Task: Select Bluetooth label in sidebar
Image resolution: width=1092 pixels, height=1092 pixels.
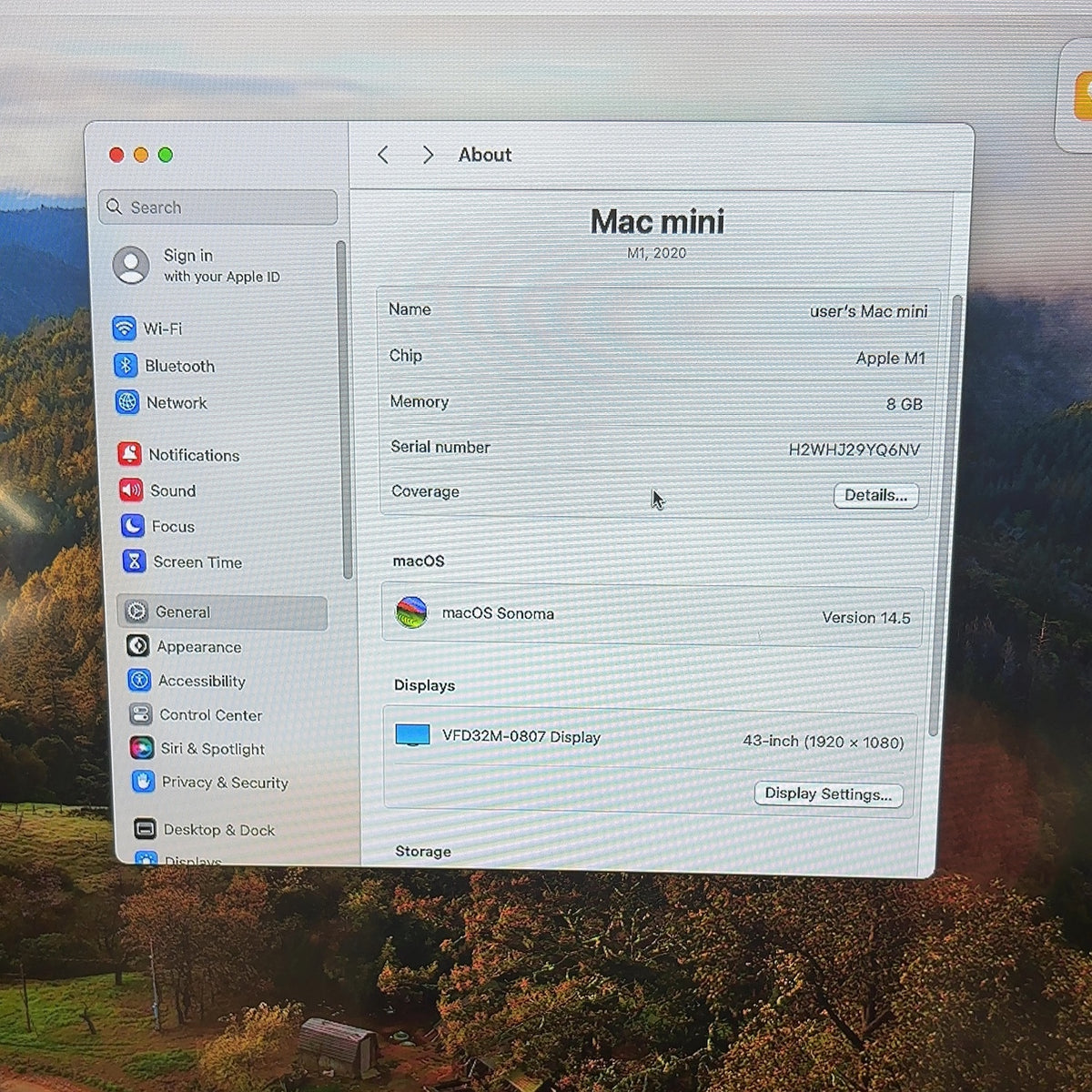Action: click(x=180, y=366)
